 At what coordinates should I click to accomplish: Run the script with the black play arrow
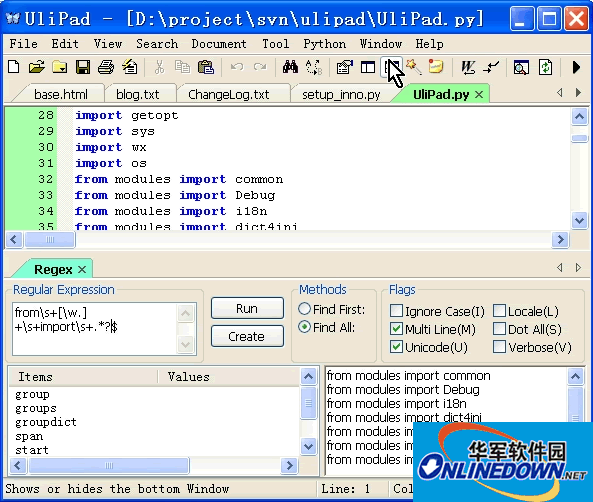click(576, 67)
